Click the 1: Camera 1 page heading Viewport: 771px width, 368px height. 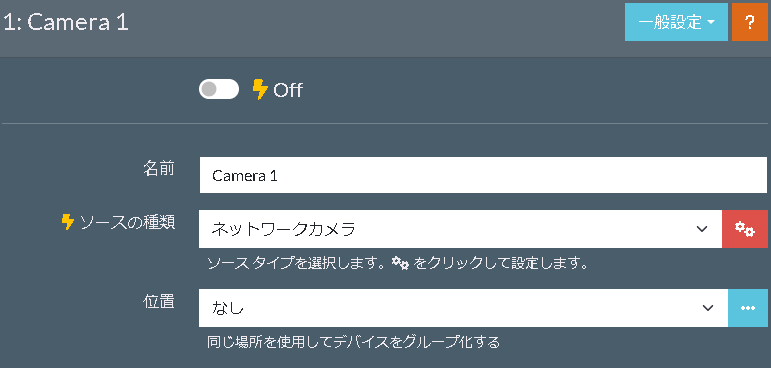click(x=66, y=23)
